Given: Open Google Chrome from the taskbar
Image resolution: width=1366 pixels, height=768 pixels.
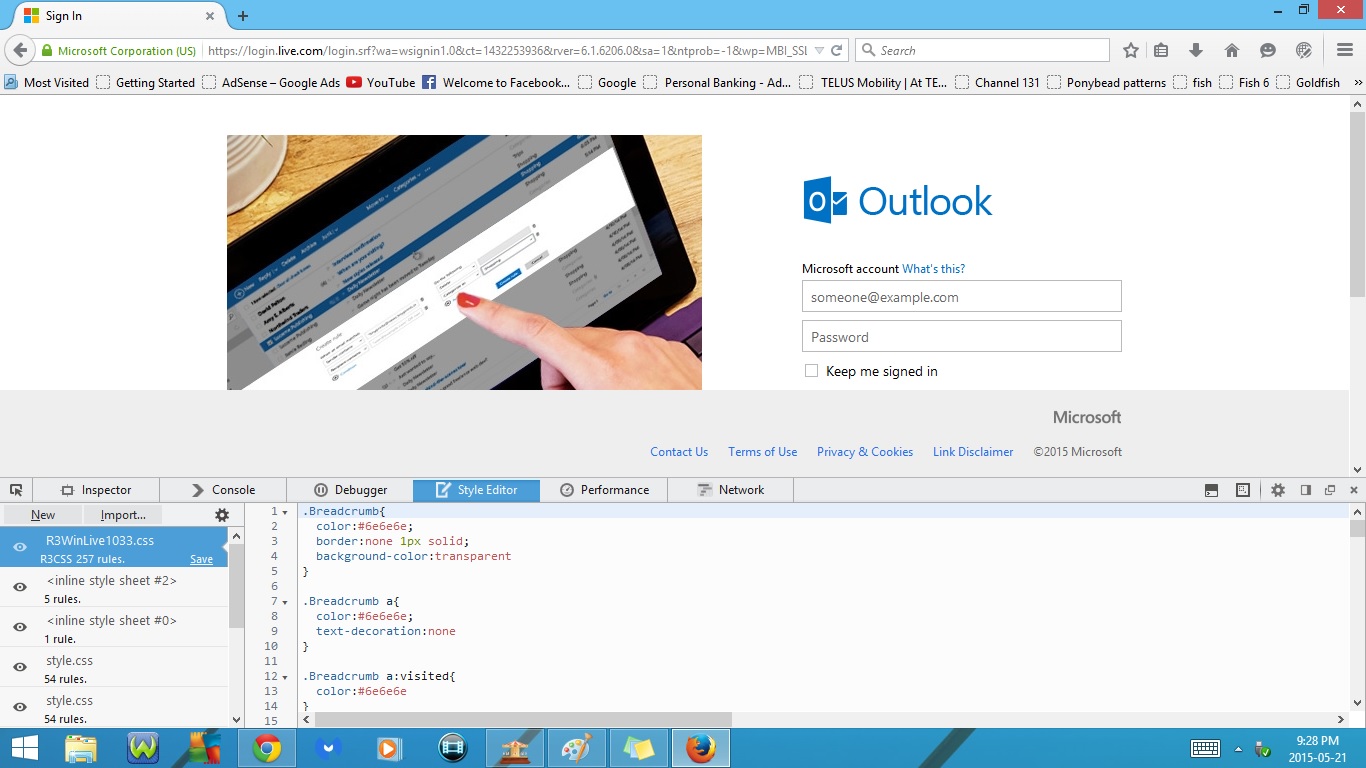Looking at the screenshot, I should pyautogui.click(x=267, y=748).
